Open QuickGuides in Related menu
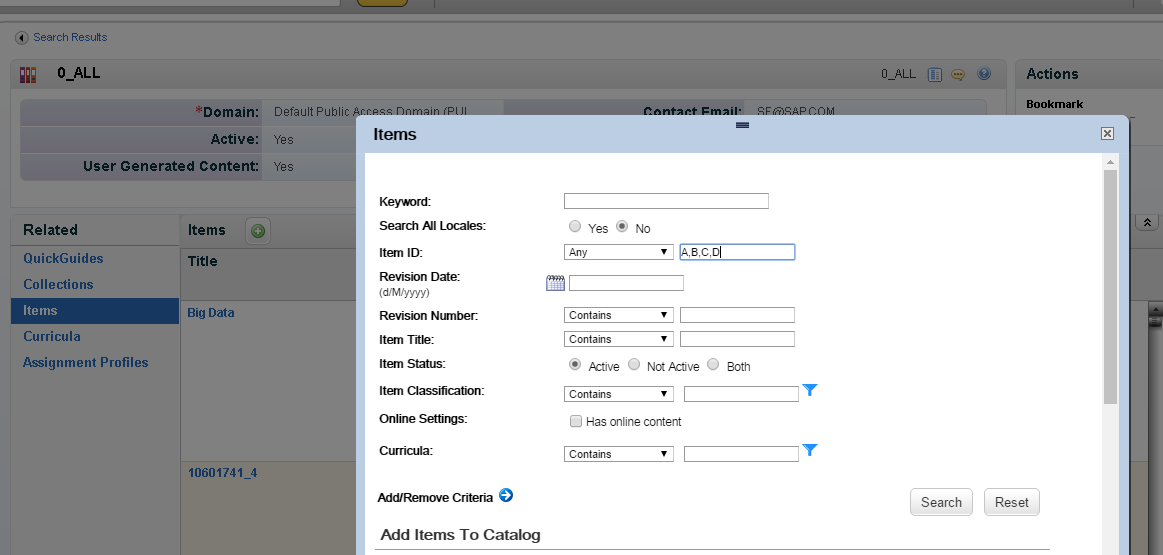 coord(63,259)
